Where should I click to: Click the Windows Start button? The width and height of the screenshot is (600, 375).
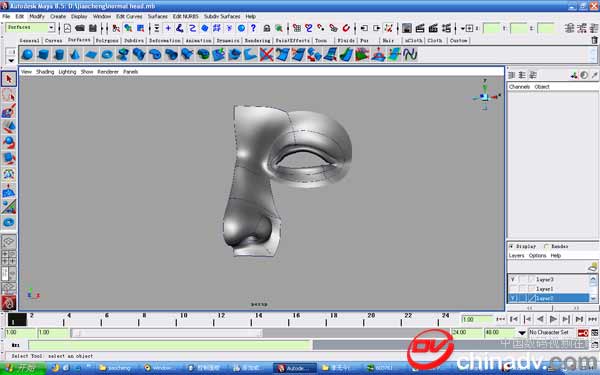point(22,368)
